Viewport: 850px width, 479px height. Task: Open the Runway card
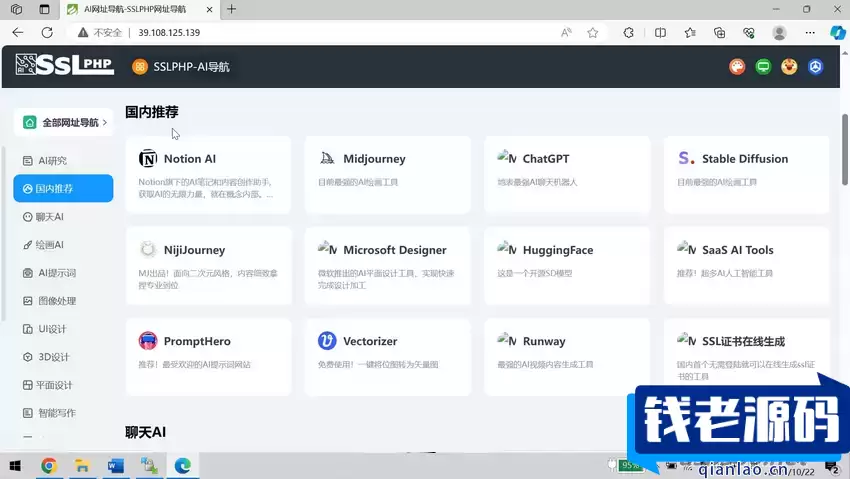pyautogui.click(x=567, y=357)
